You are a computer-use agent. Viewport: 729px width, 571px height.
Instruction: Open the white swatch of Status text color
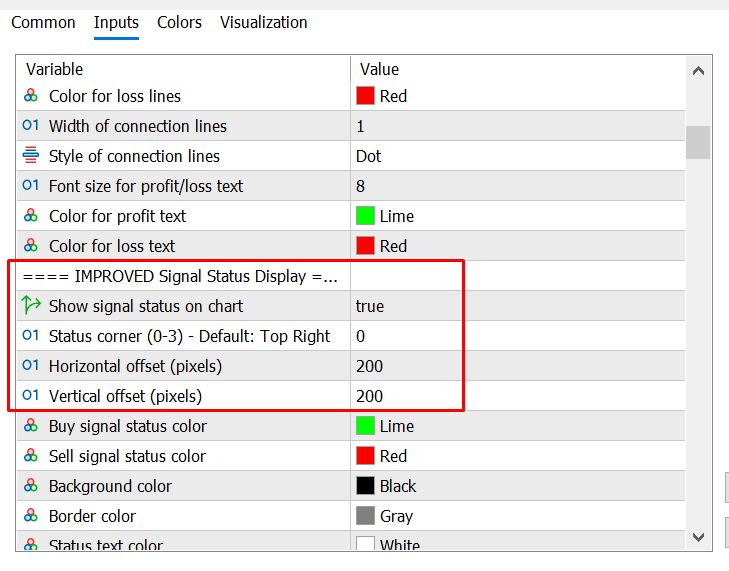[x=365, y=543]
